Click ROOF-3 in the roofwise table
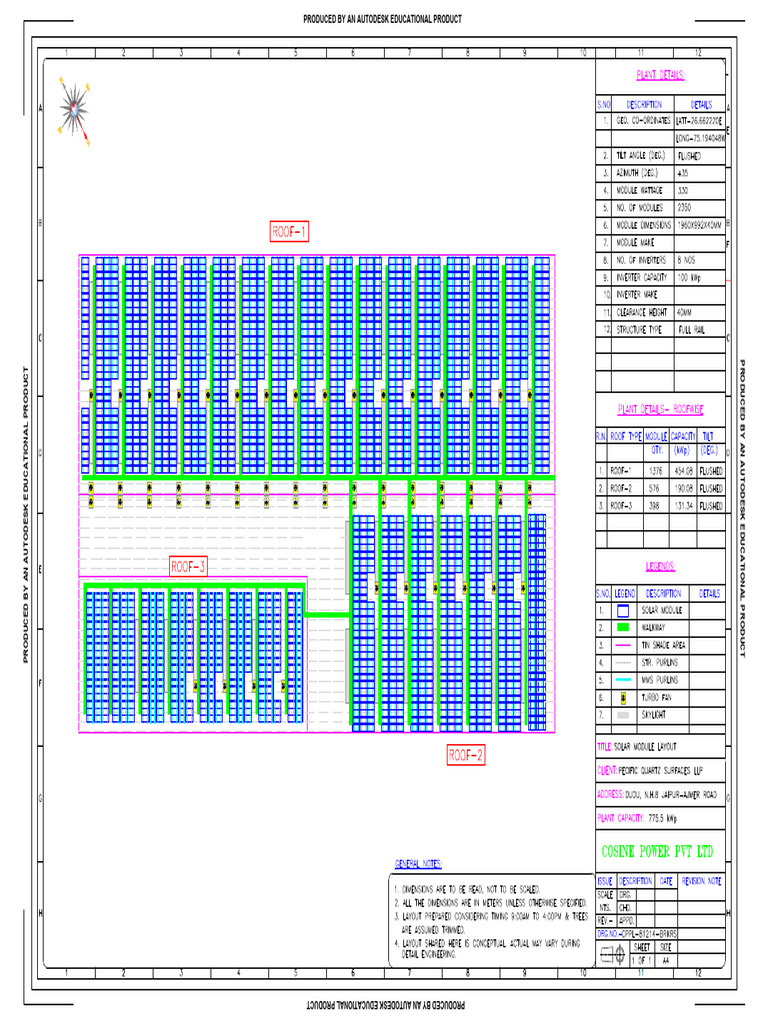This screenshot has height=1024, width=768. 621,506
